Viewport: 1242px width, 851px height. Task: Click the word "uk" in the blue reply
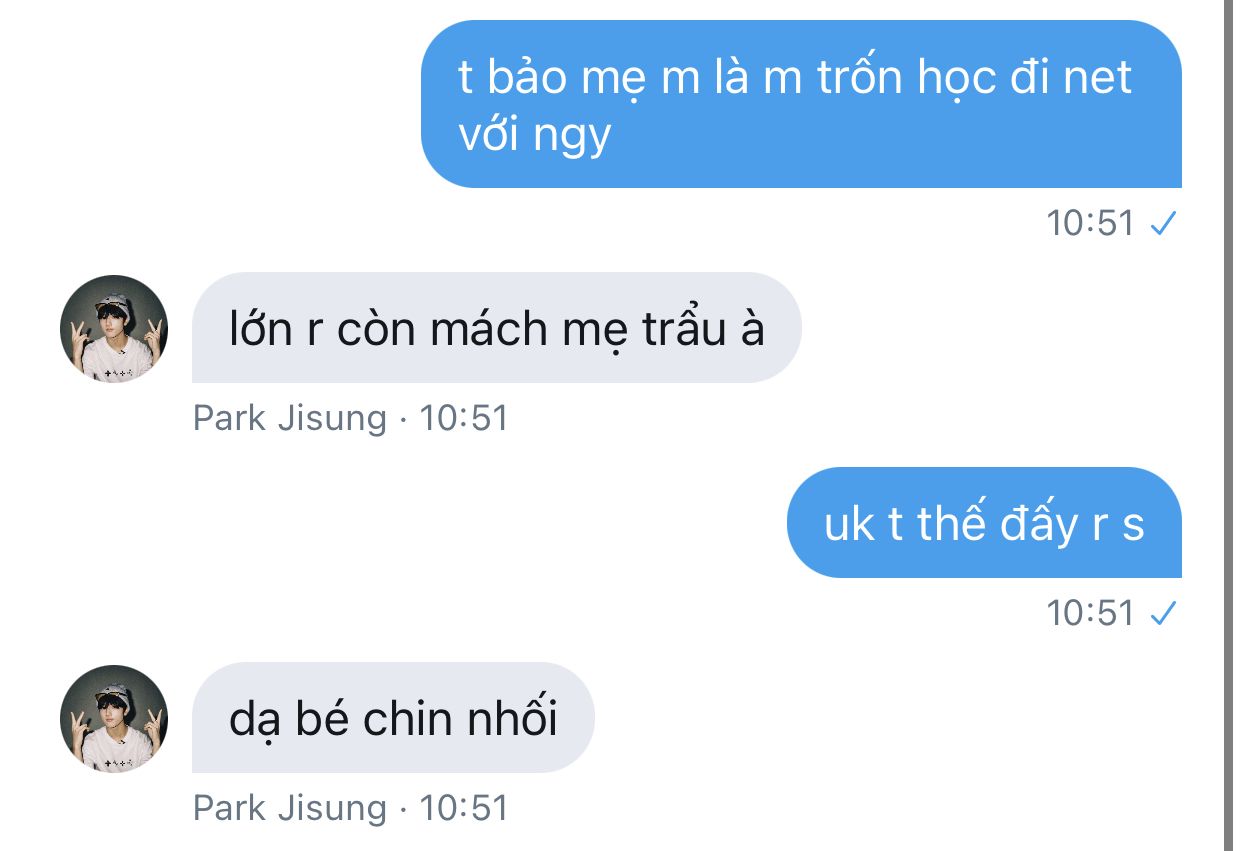pyautogui.click(x=849, y=525)
